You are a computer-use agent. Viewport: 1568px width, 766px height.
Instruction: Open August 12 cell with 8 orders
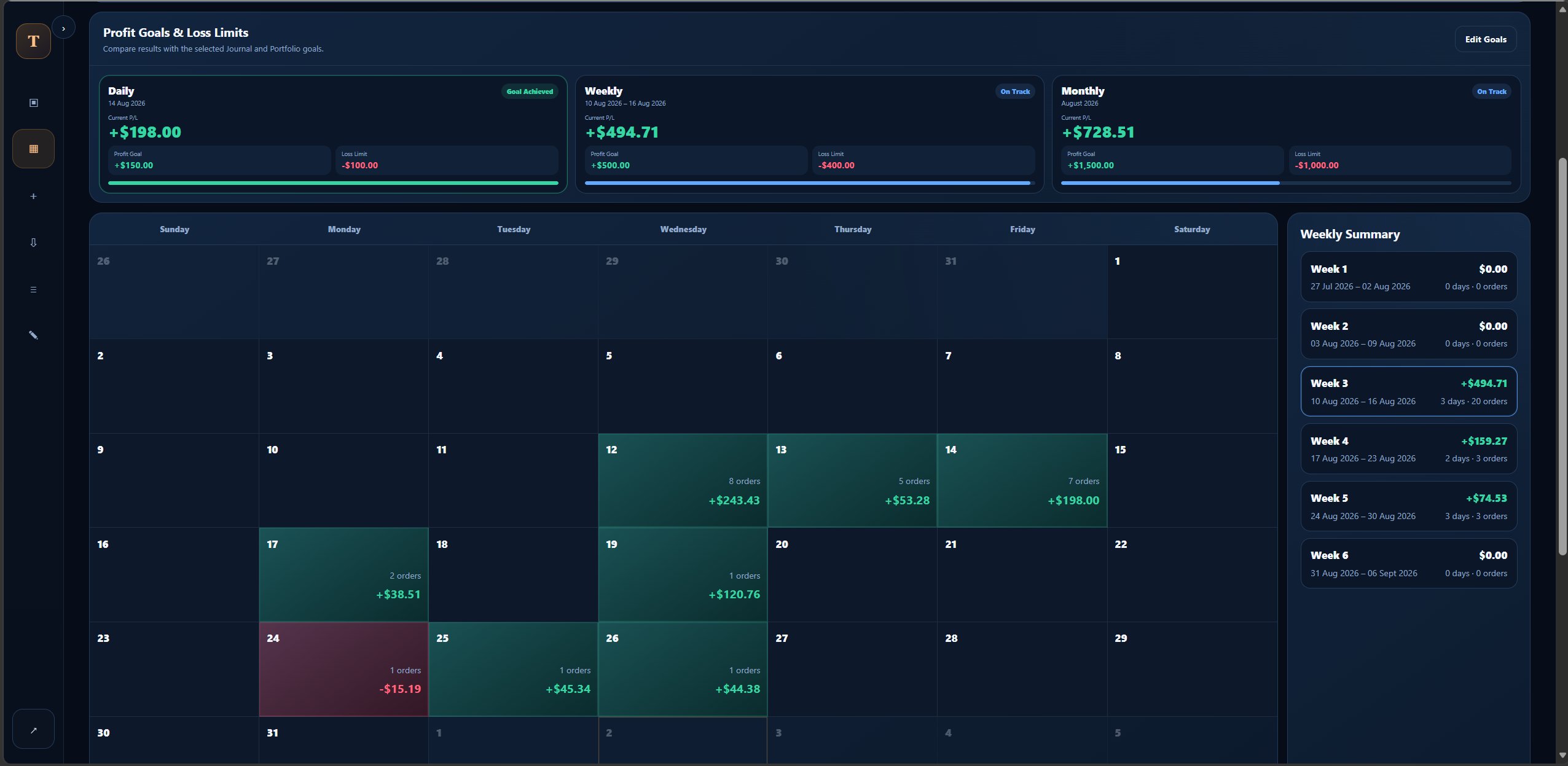(683, 480)
